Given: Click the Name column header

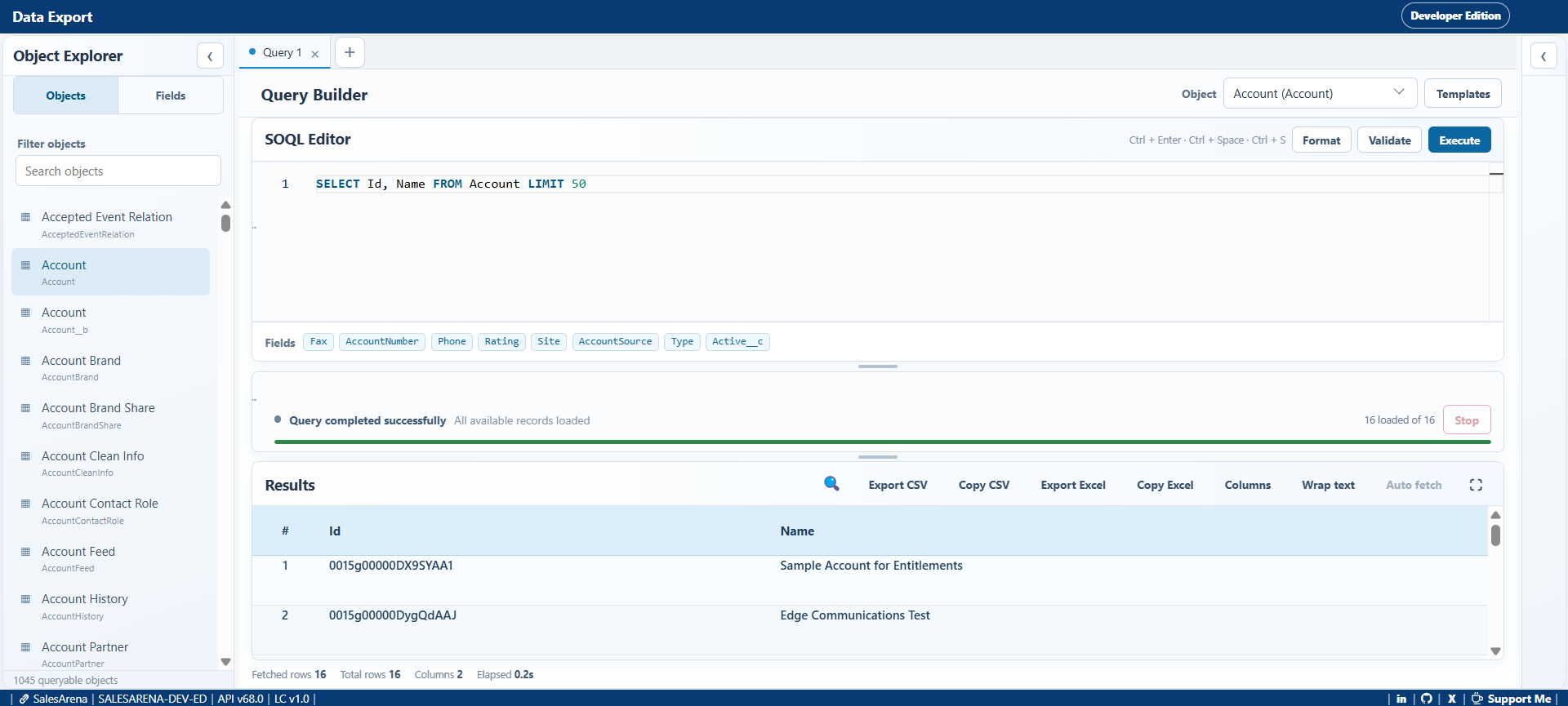Looking at the screenshot, I should coord(797,531).
